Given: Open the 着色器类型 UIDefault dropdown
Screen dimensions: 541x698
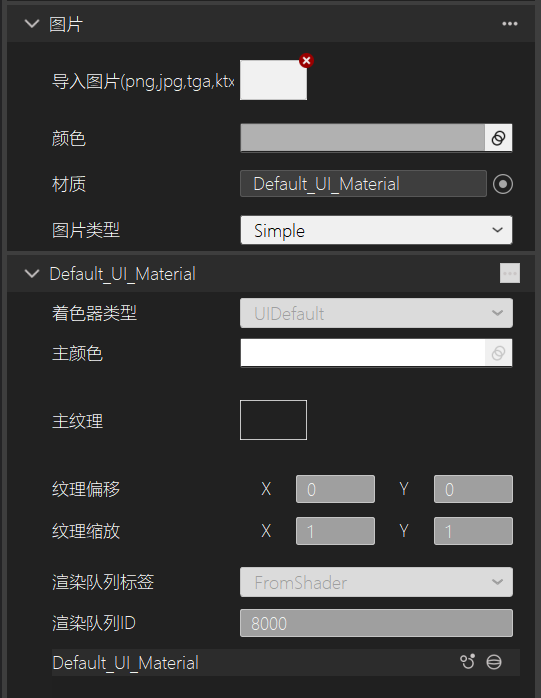Looking at the screenshot, I should tap(376, 313).
